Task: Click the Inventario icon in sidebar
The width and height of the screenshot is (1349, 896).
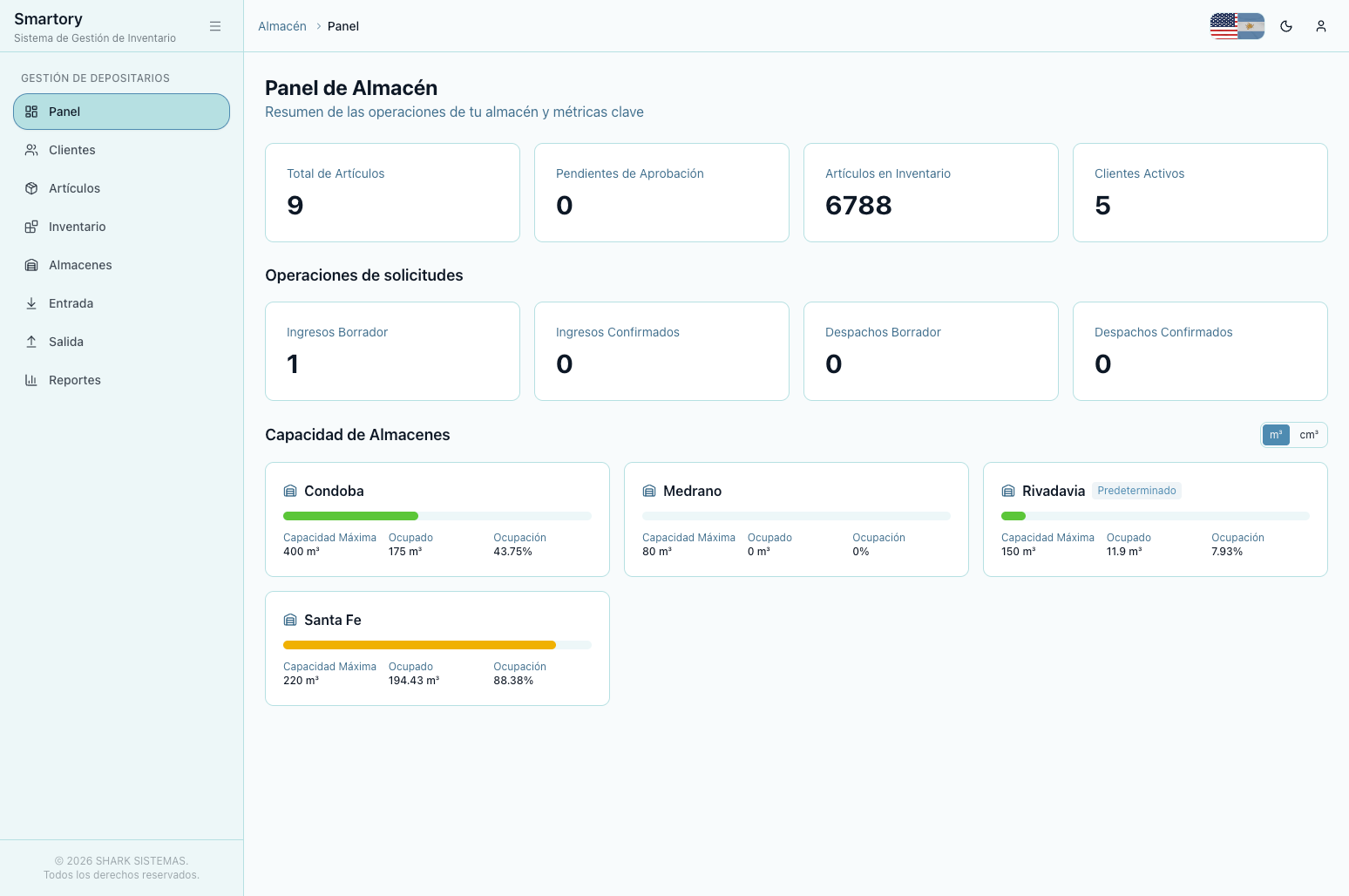Action: click(31, 227)
